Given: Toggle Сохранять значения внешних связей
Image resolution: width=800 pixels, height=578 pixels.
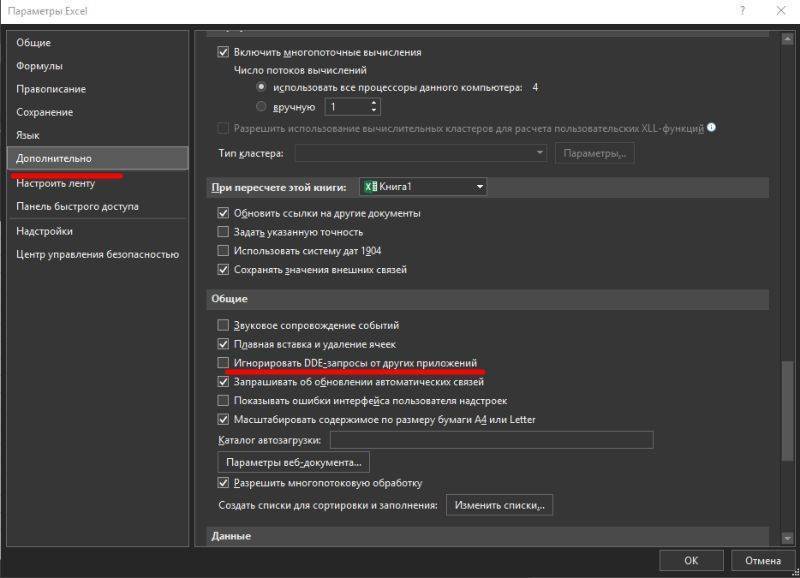Looking at the screenshot, I should click(223, 269).
